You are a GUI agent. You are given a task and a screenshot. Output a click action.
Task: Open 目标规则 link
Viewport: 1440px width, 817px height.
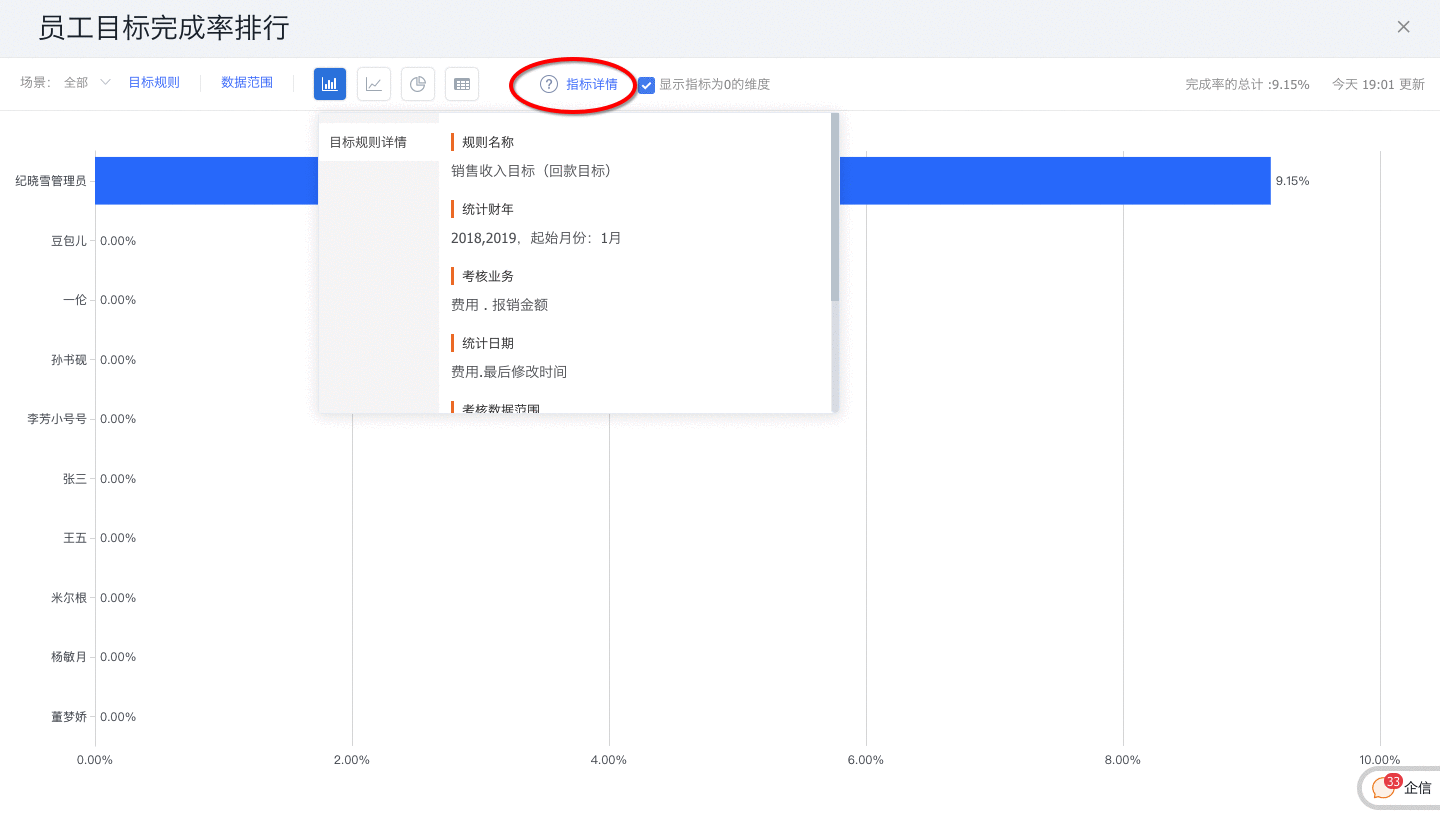[x=154, y=83]
